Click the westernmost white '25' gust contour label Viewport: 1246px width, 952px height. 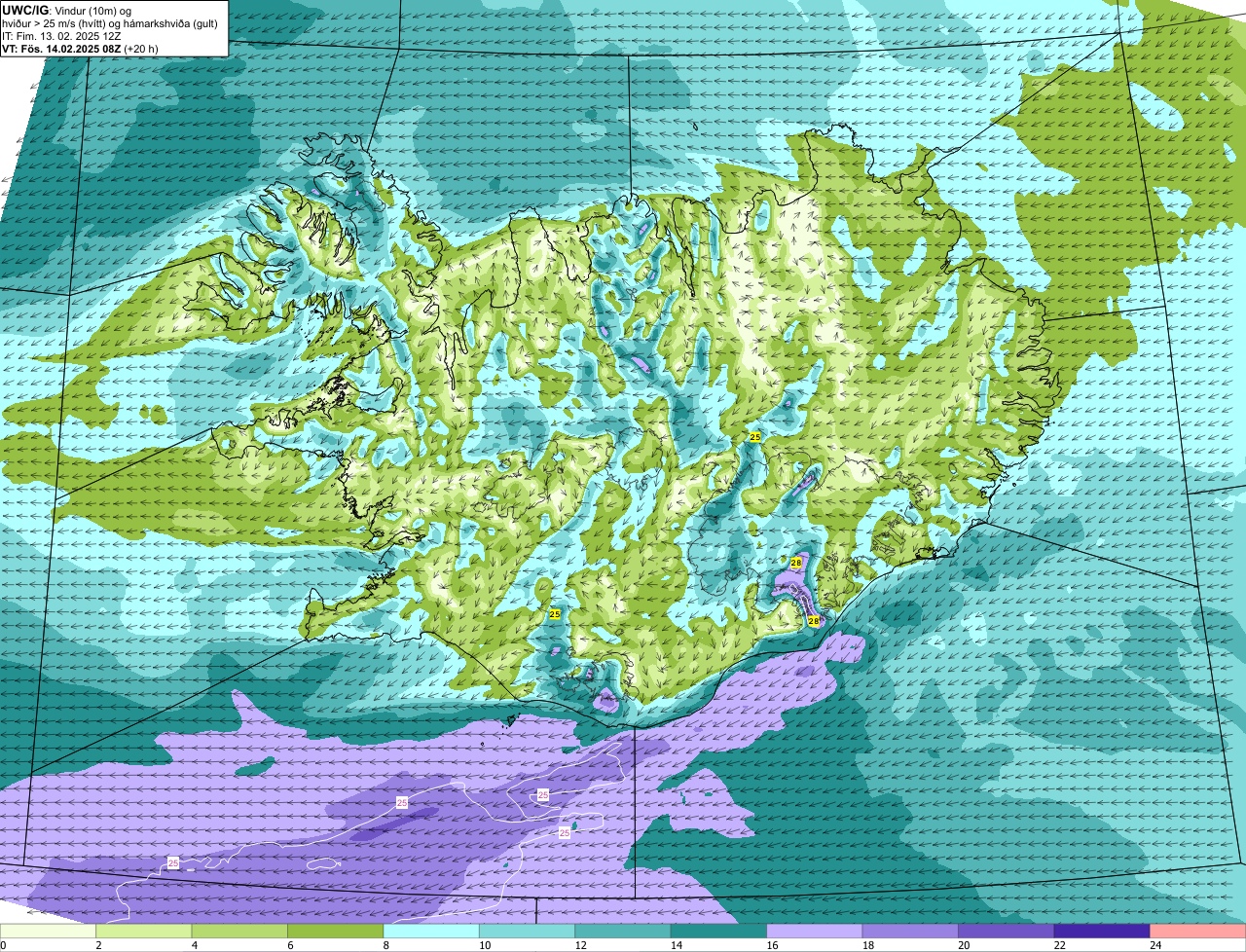coord(173,863)
